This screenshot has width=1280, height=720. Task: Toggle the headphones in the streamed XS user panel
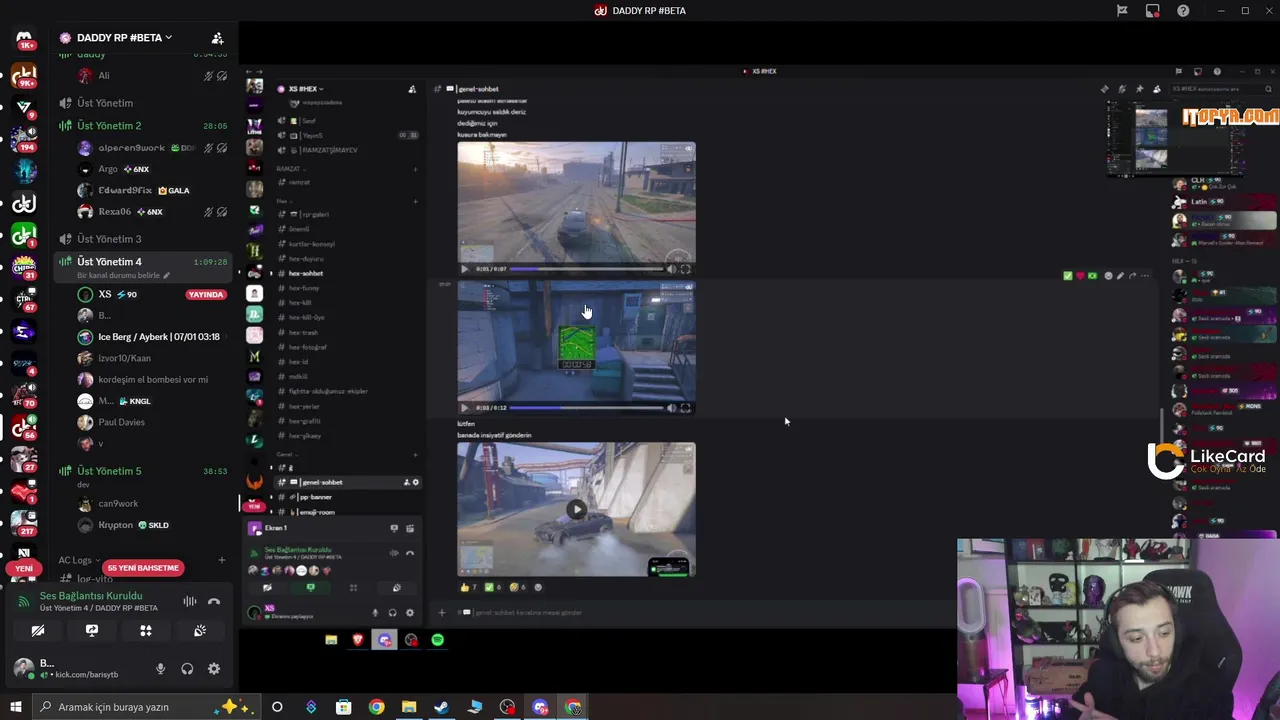(x=392, y=613)
